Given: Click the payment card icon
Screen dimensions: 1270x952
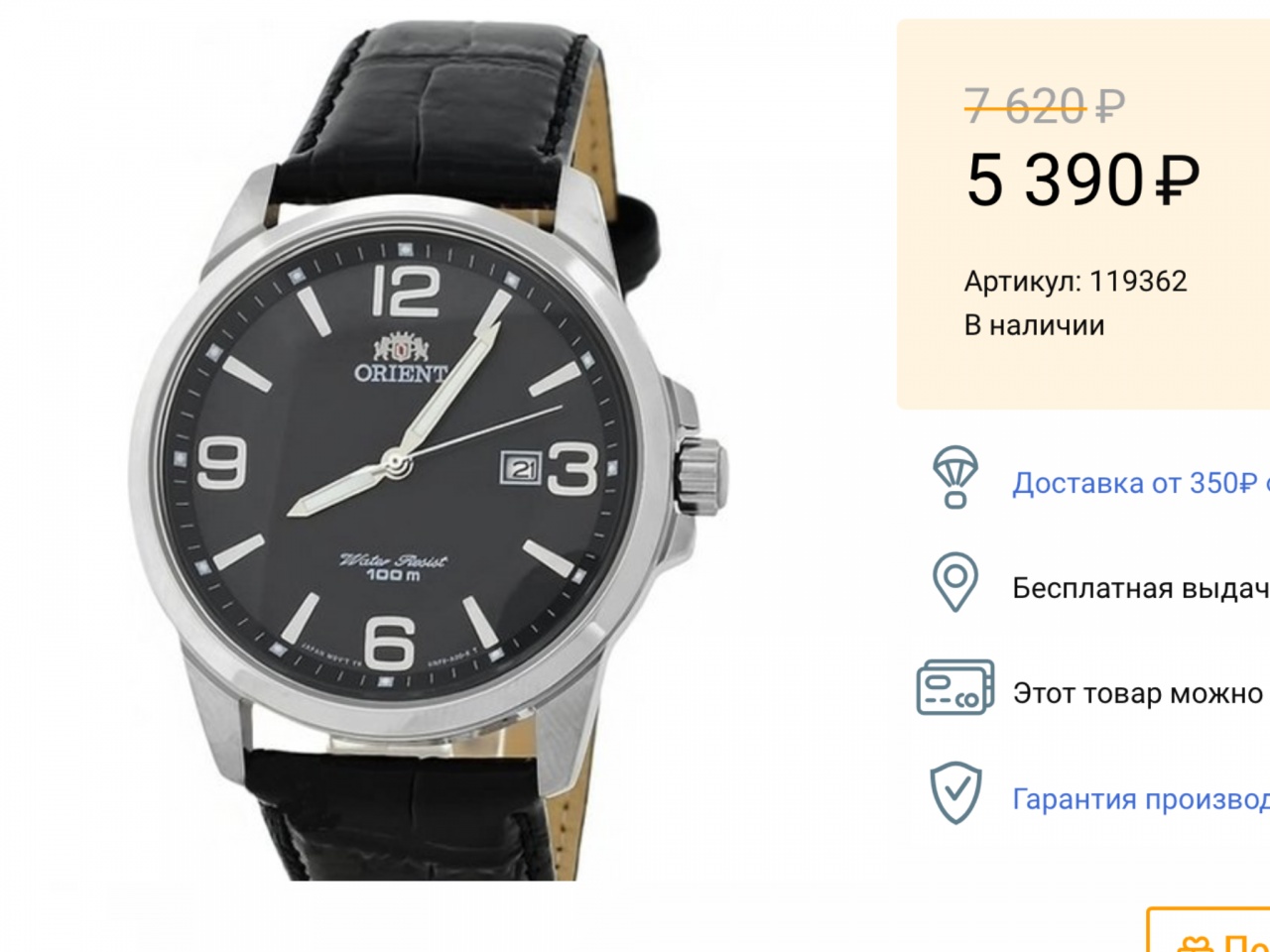Looking at the screenshot, I should [x=954, y=688].
